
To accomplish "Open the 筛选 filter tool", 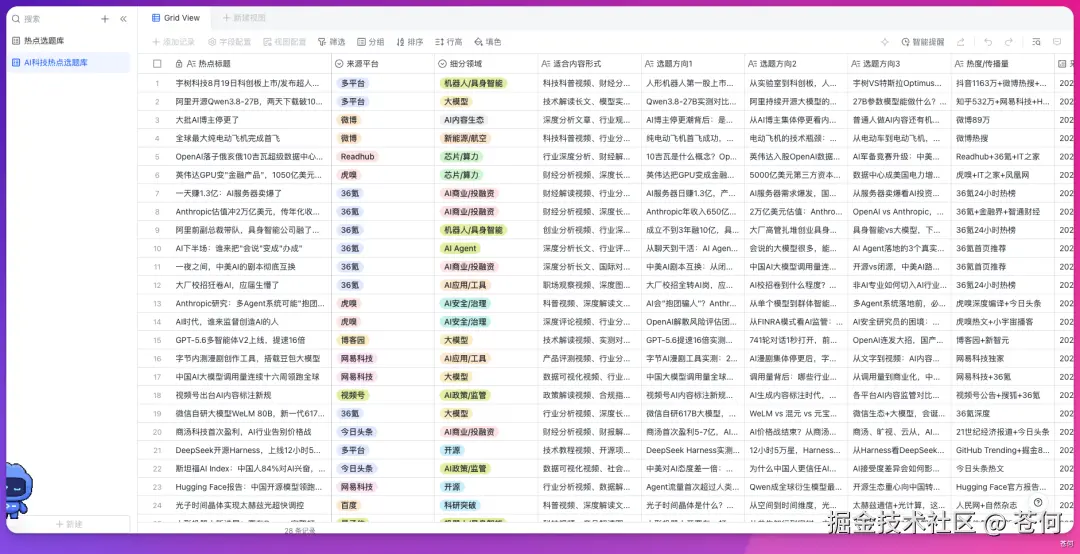I will [331, 42].
